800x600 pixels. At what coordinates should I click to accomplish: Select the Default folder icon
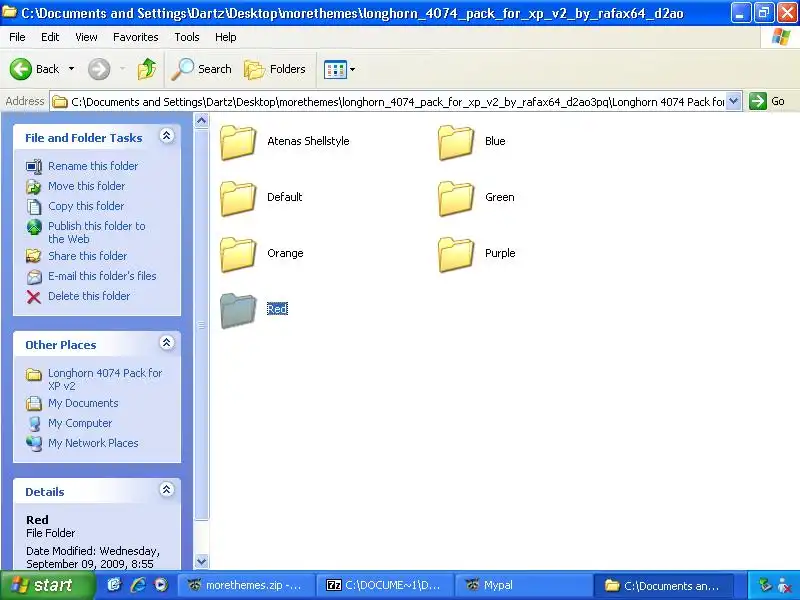tap(238, 198)
